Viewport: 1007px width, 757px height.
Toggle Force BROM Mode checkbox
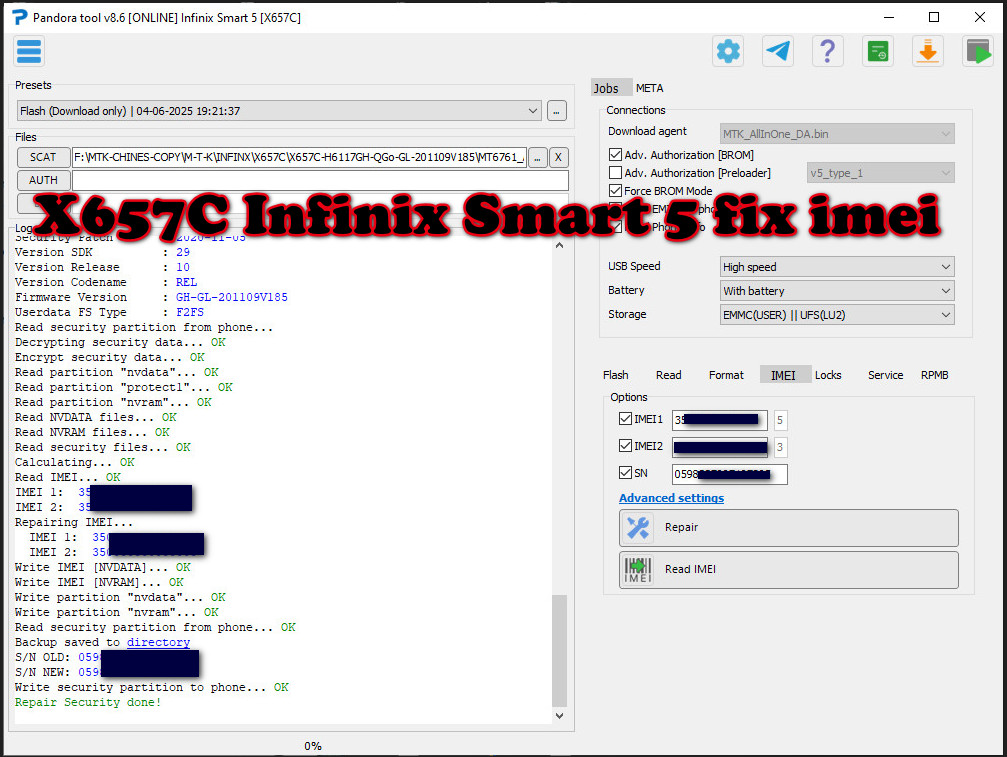click(615, 191)
